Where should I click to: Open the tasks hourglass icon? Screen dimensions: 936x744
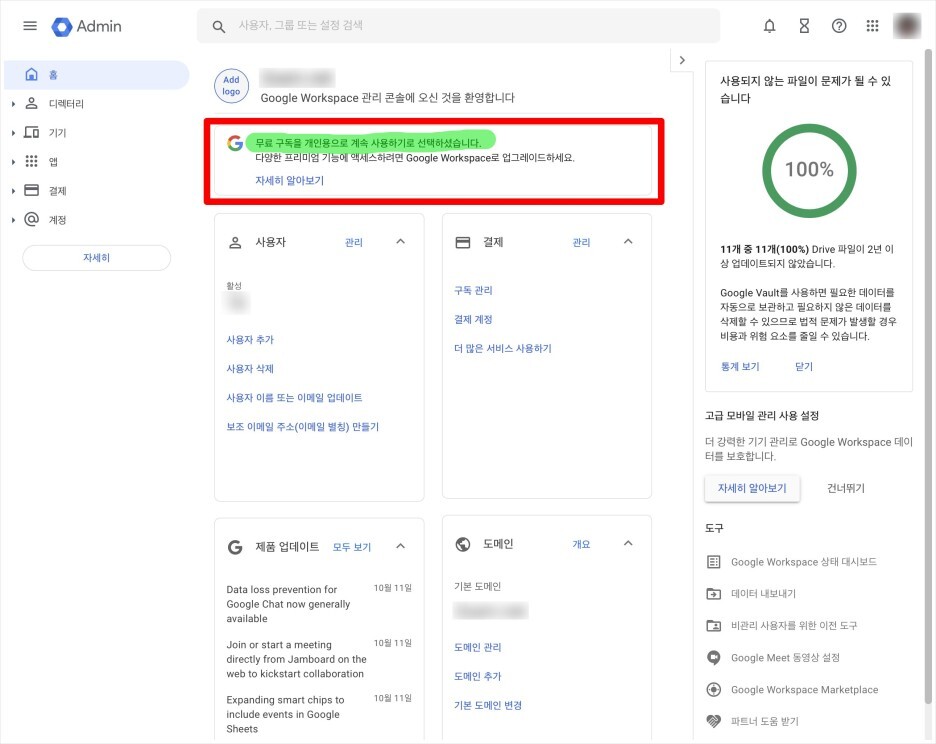point(804,26)
